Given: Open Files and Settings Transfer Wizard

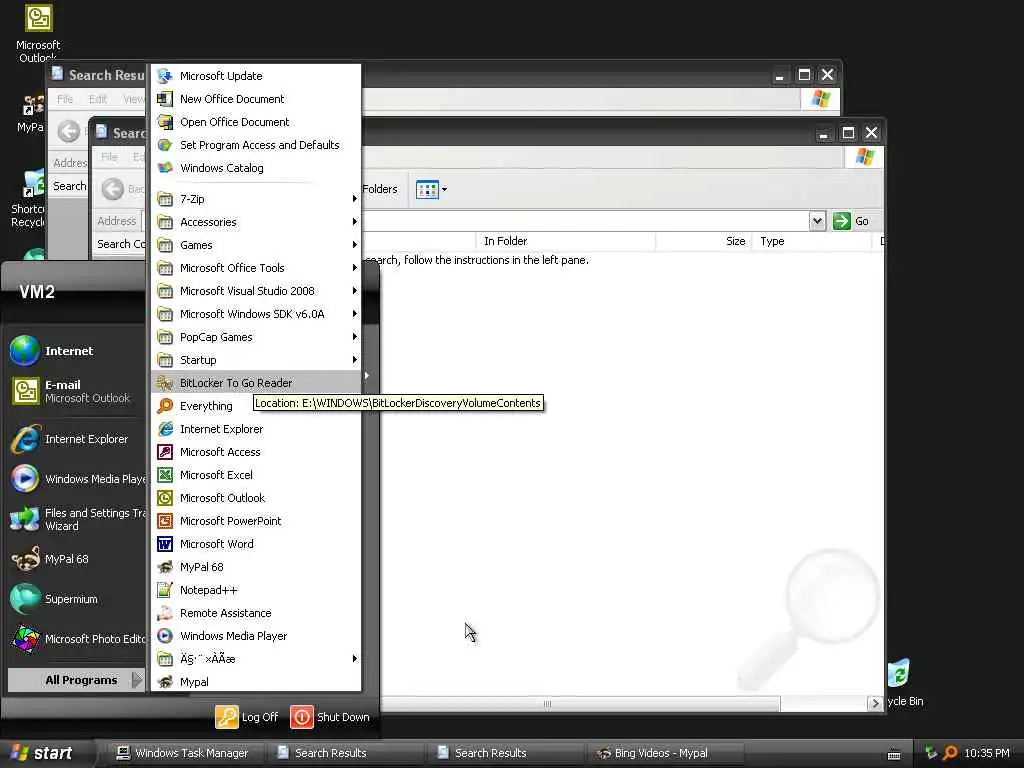Looking at the screenshot, I should tap(76, 519).
